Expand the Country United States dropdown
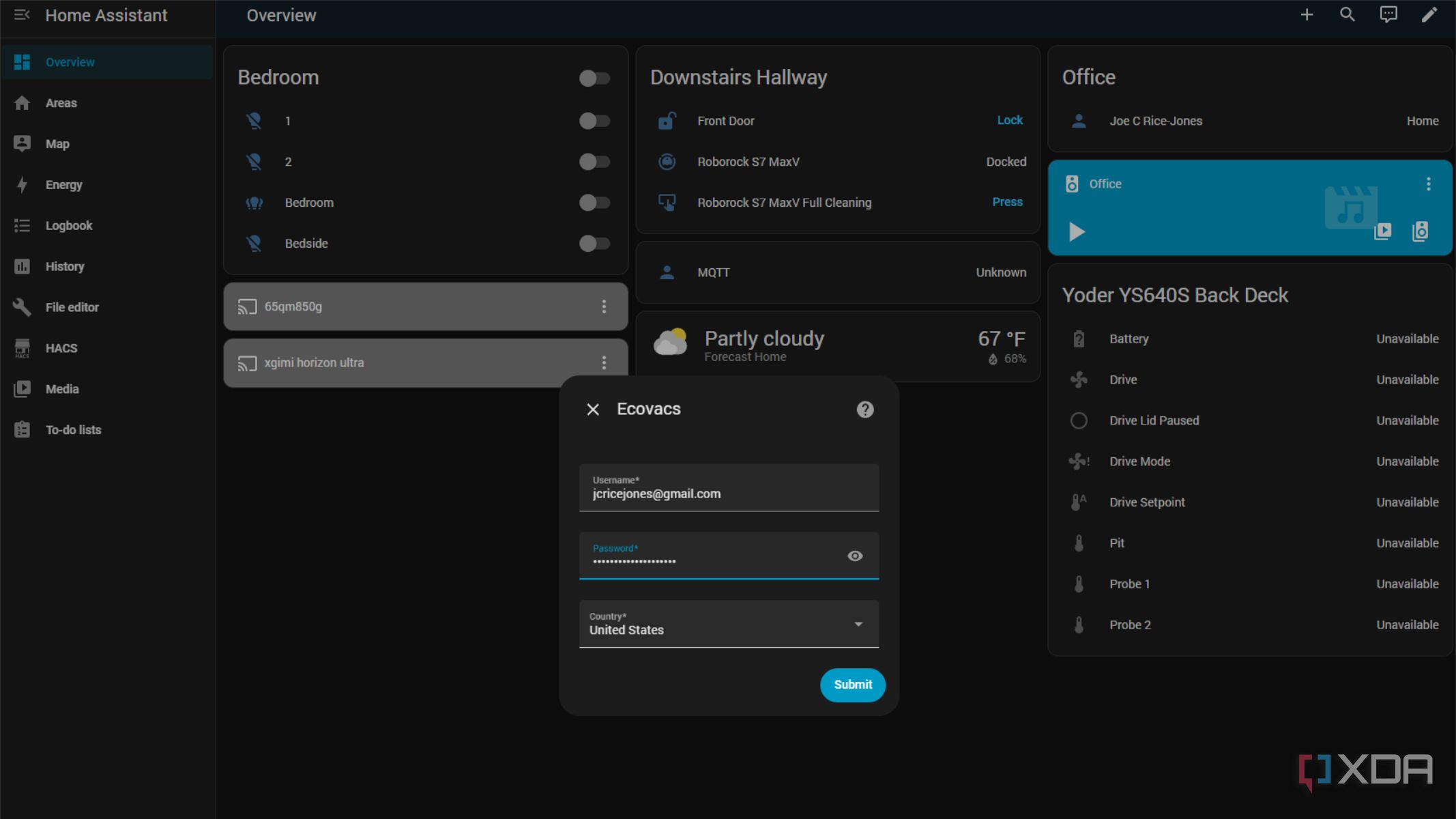This screenshot has height=819, width=1456. point(729,624)
